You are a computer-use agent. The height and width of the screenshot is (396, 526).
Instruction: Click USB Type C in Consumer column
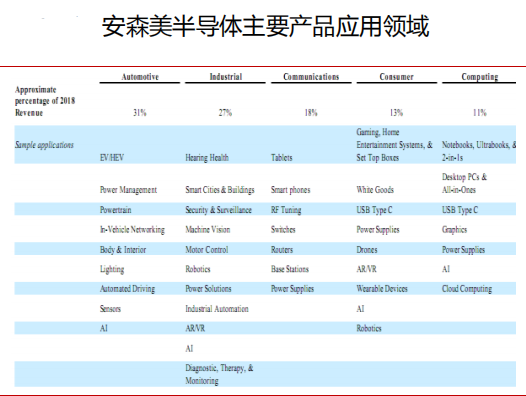click(374, 210)
